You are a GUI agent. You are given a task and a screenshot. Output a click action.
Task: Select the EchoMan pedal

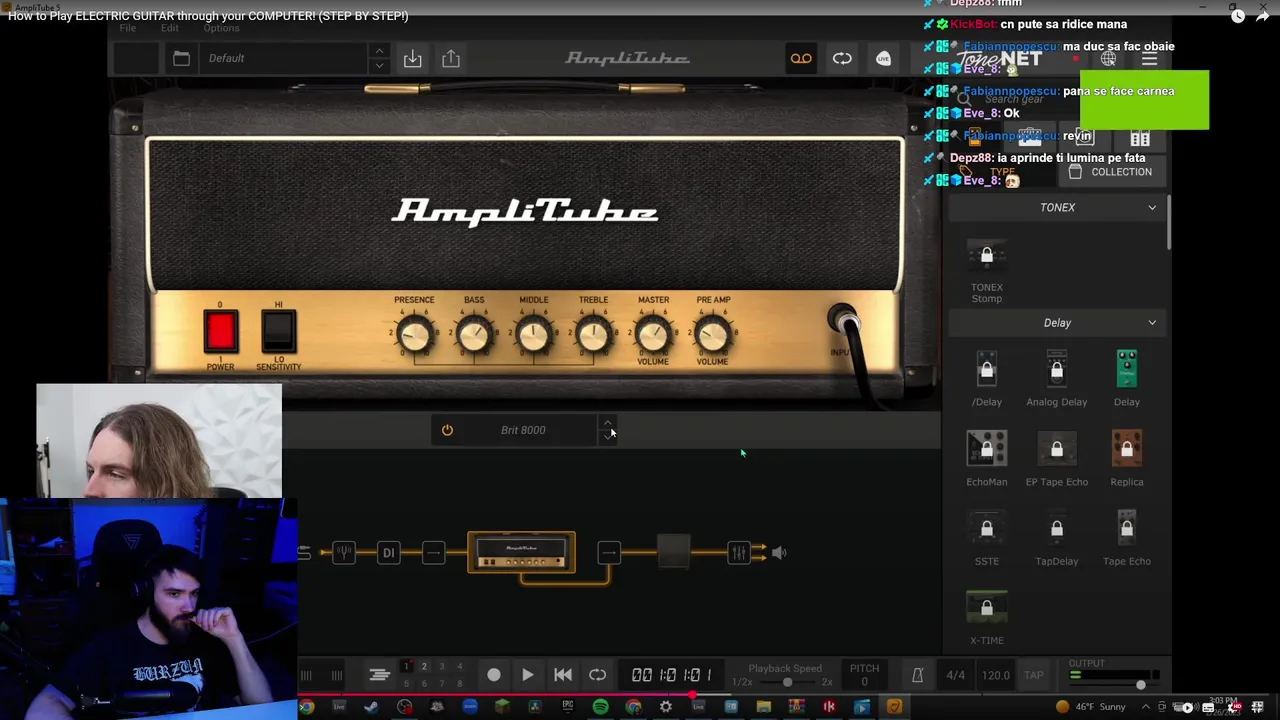click(x=987, y=458)
